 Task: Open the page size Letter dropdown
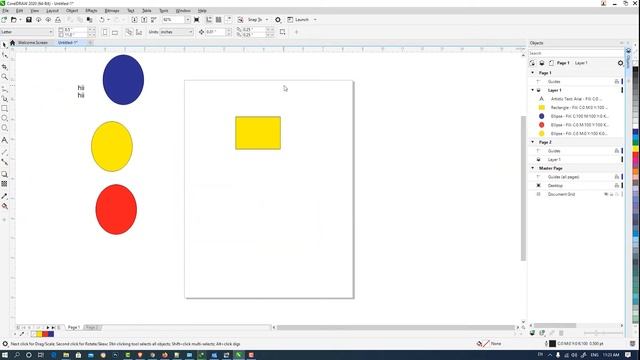(x=51, y=32)
